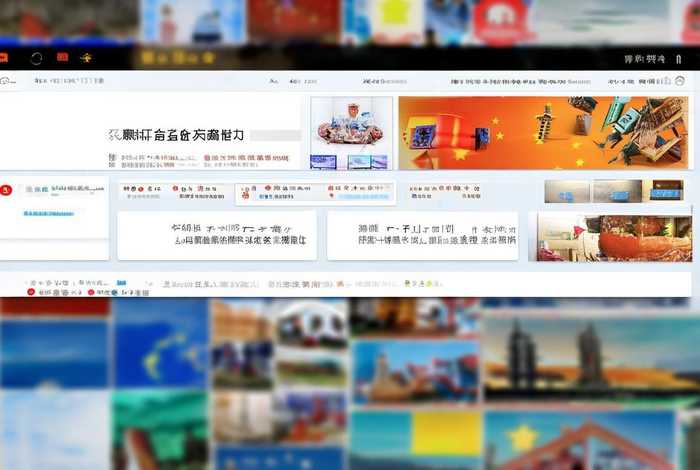Viewport: 700px width, 470px height.
Task: Click the second red circle icon in bottom strip
Action: tap(91, 292)
